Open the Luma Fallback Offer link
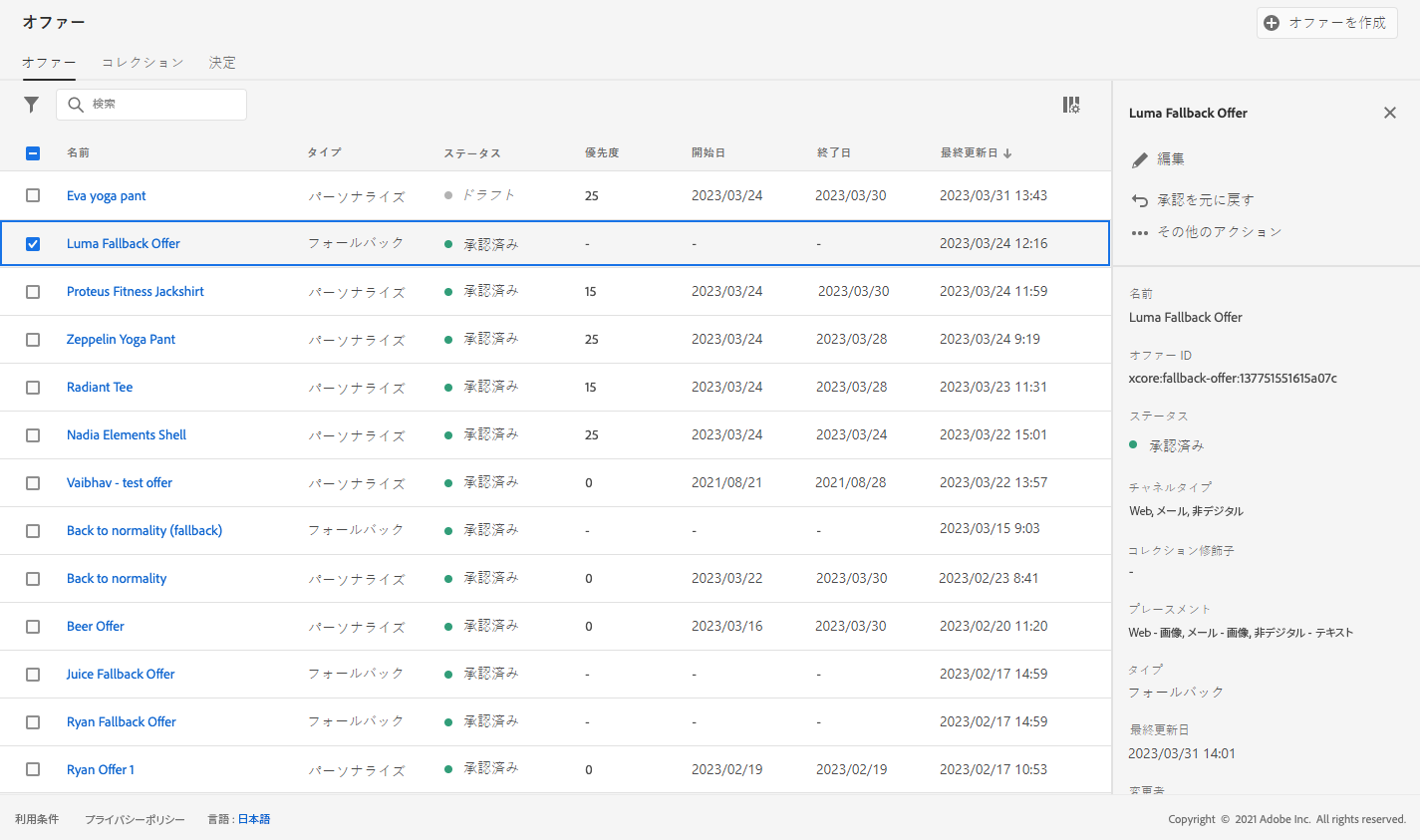This screenshot has width=1420, height=840. tap(124, 244)
